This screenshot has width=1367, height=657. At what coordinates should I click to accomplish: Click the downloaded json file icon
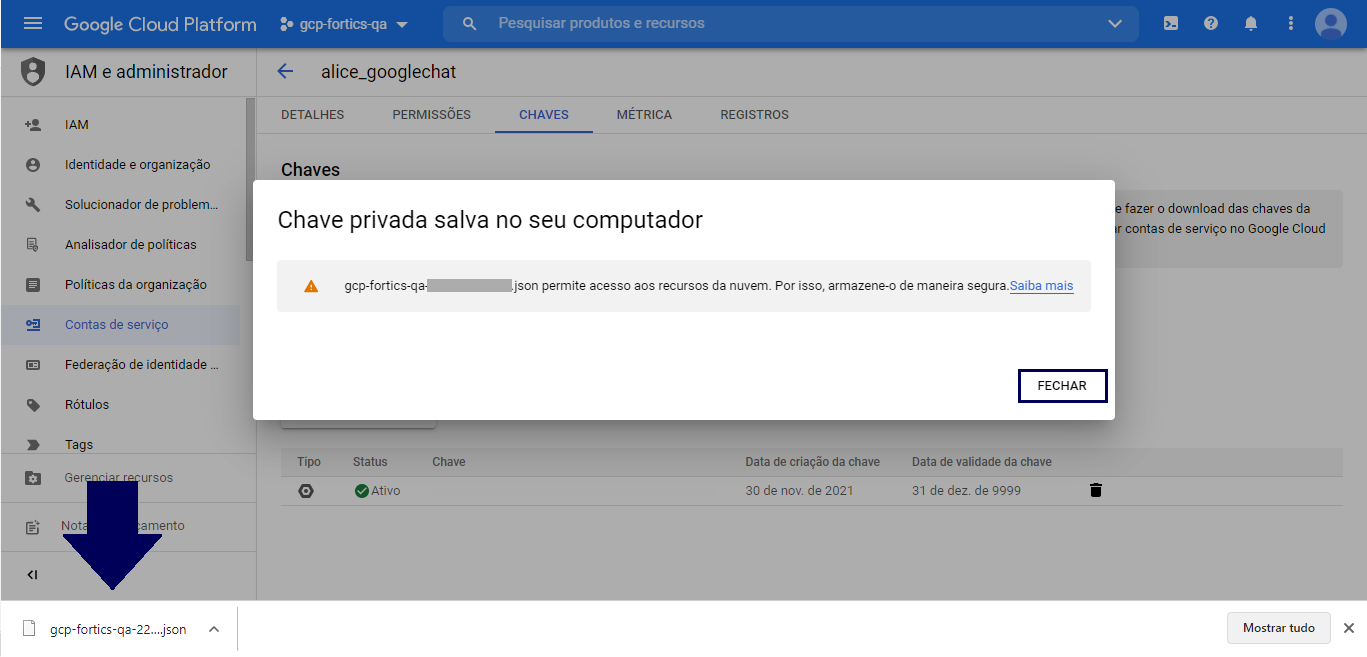[29, 629]
